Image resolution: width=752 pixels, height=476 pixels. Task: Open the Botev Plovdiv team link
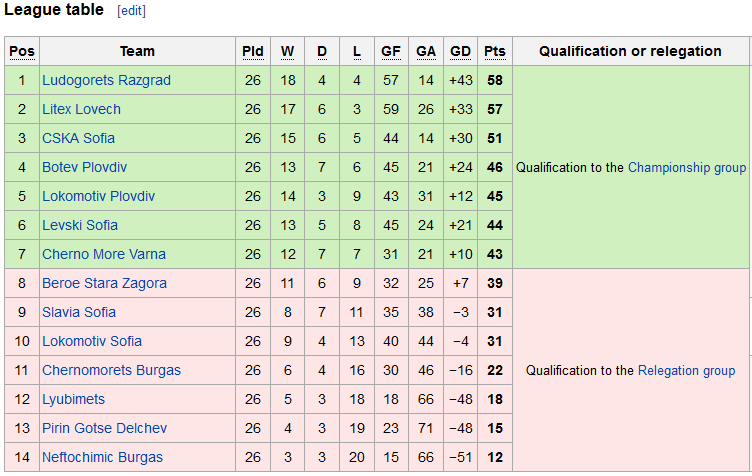(x=84, y=167)
